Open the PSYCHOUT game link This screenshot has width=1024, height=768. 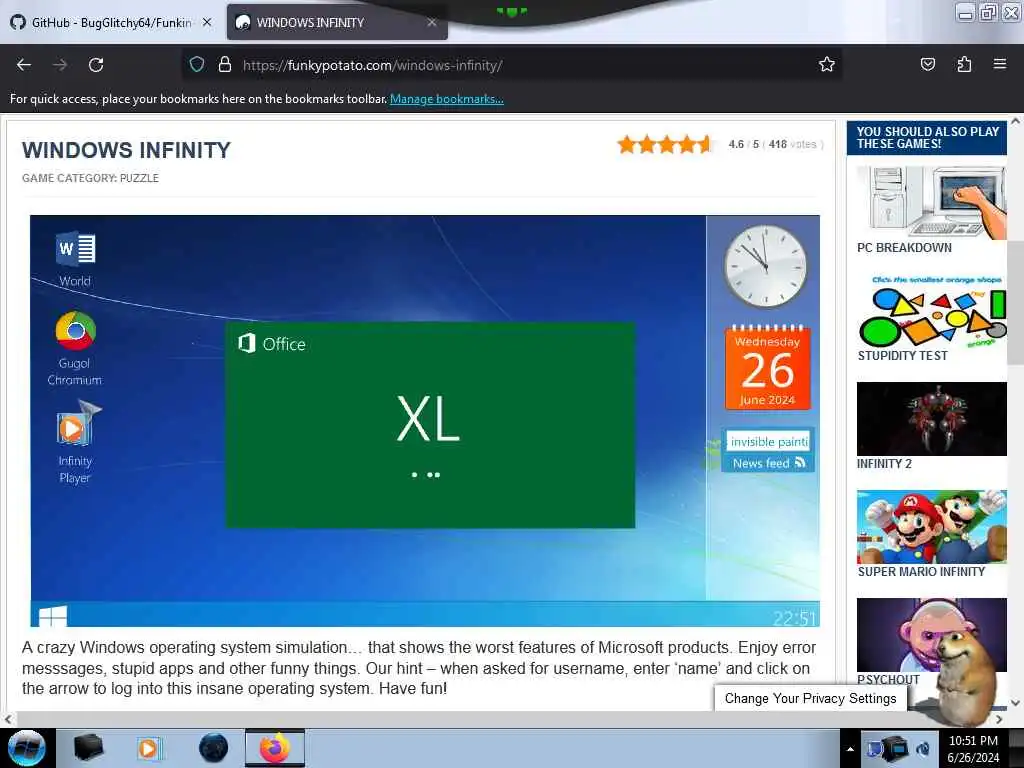coord(888,679)
